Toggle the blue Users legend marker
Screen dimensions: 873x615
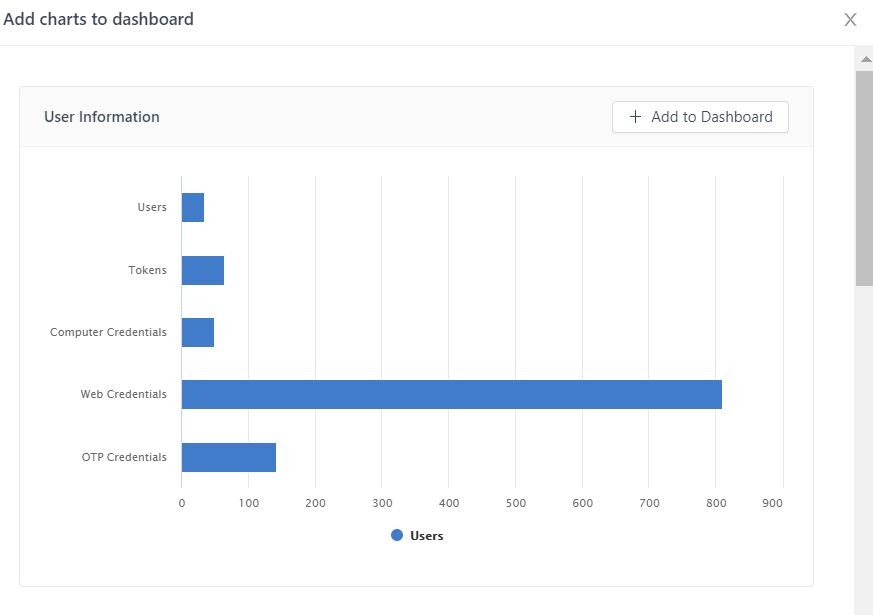coord(397,536)
